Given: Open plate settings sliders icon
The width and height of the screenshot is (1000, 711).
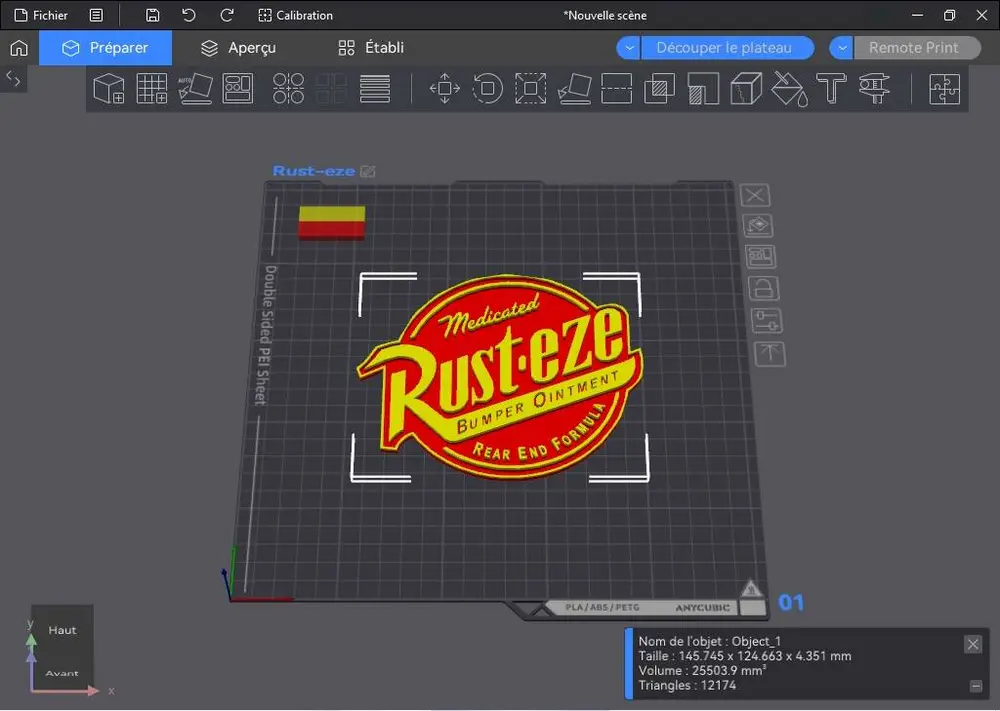Looking at the screenshot, I should tap(767, 321).
